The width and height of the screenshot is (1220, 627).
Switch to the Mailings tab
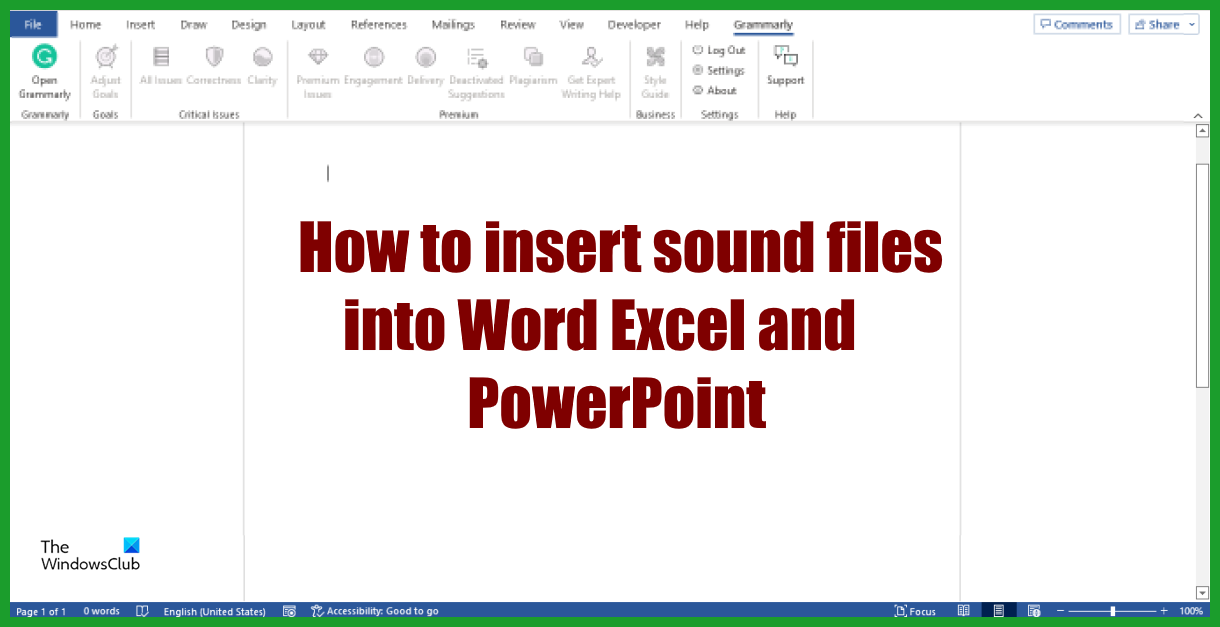452,24
